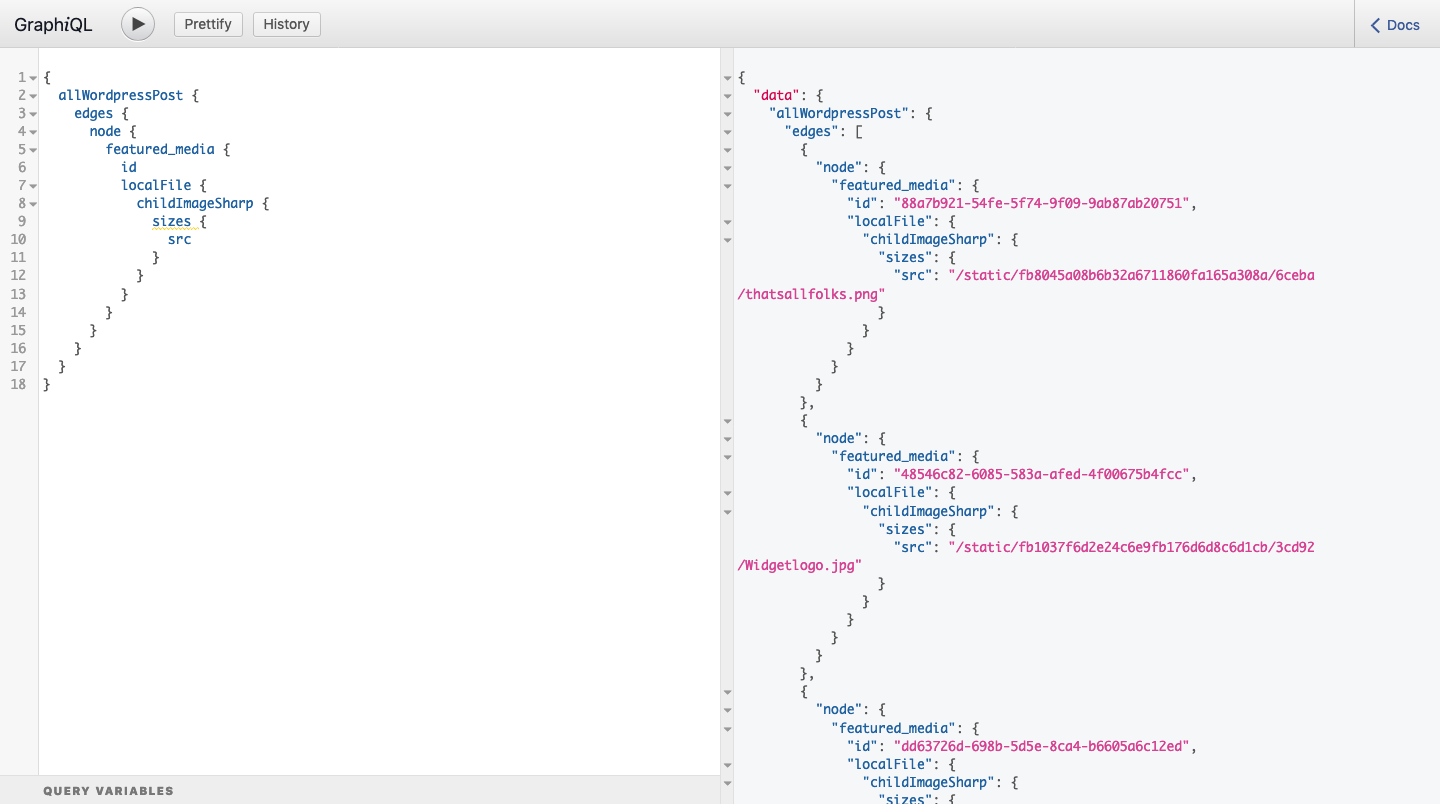Click the chevron icon next to Docs
This screenshot has width=1440, height=804.
(1373, 24)
